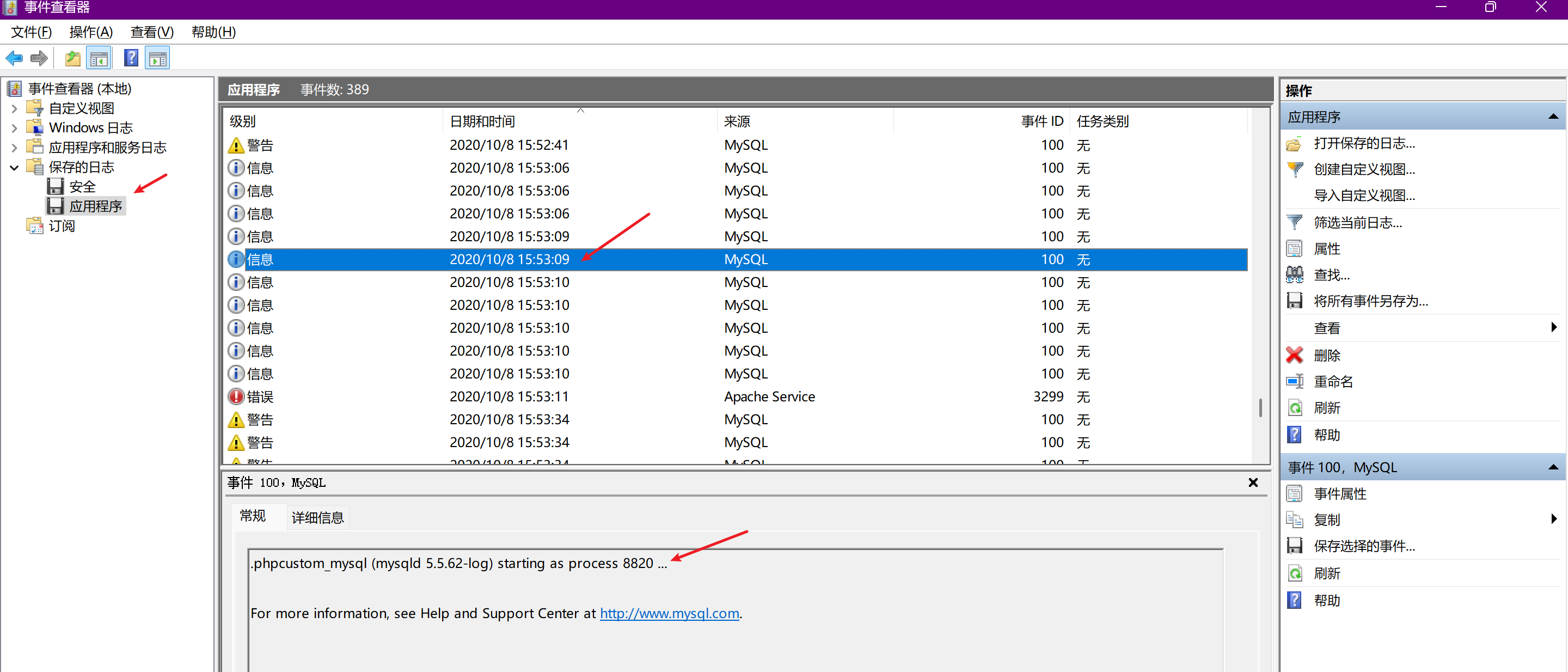Click the blue help question mark toolbar icon
The width and height of the screenshot is (1568, 672).
(131, 58)
